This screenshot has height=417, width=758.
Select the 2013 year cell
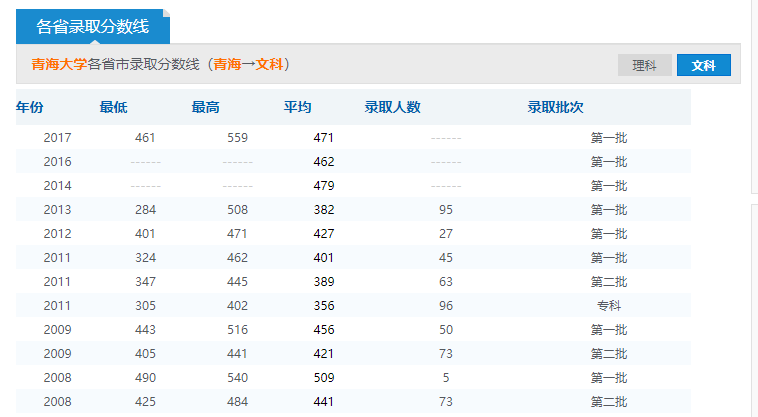[58, 210]
